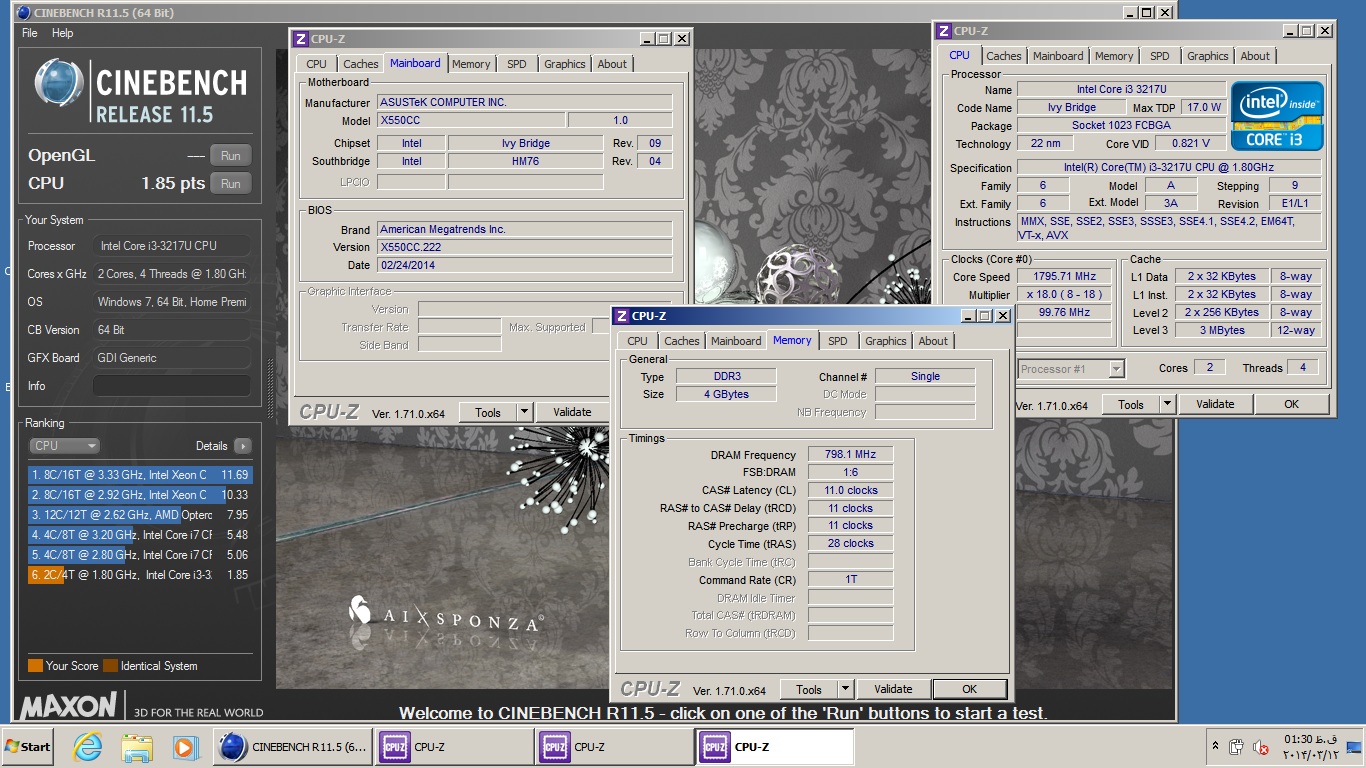Select the first CPU-Z taskbar button
Screen dimensions: 1366x768
point(454,747)
